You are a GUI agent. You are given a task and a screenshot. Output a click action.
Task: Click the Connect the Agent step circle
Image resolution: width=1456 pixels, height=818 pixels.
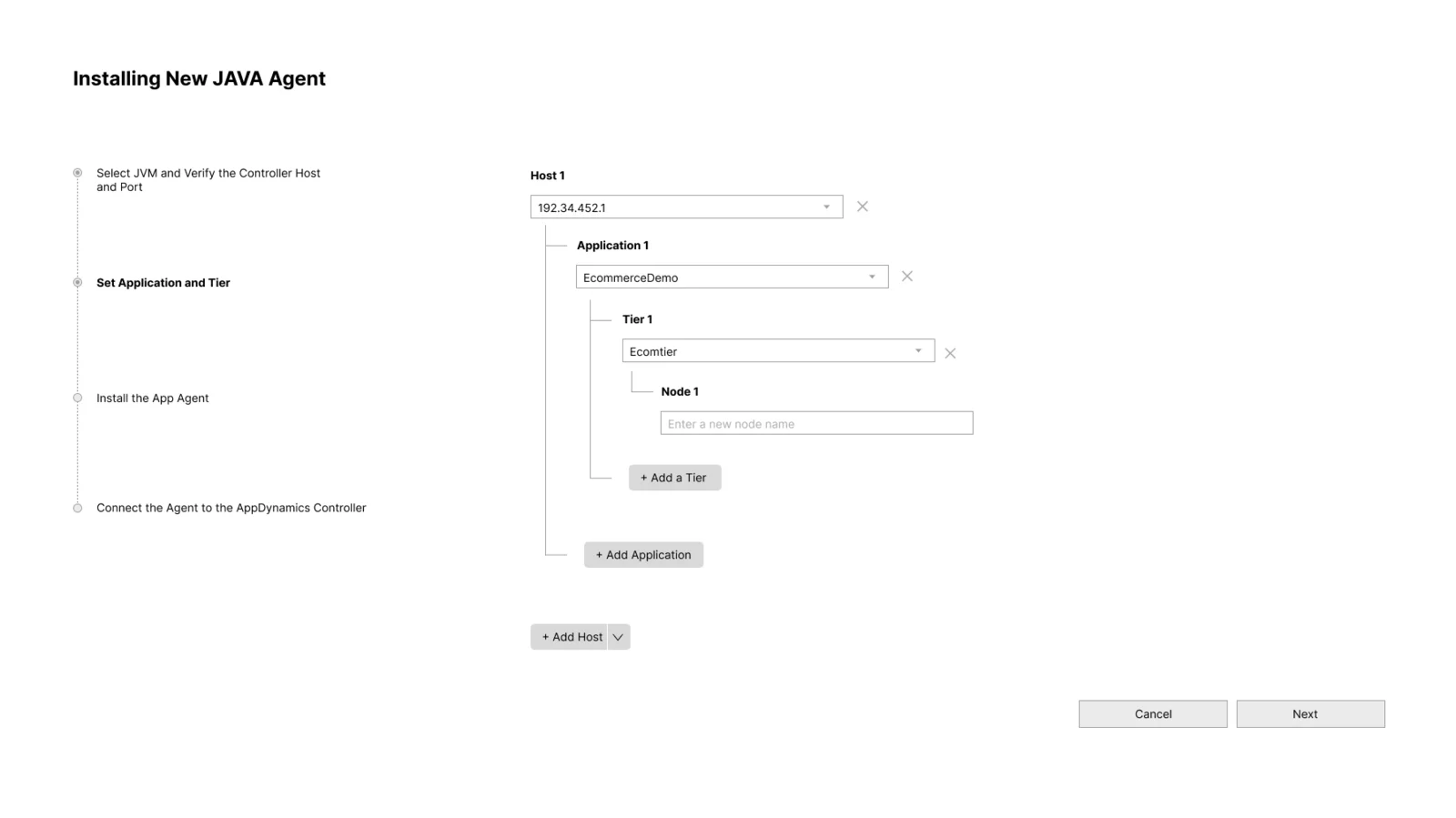[77, 508]
